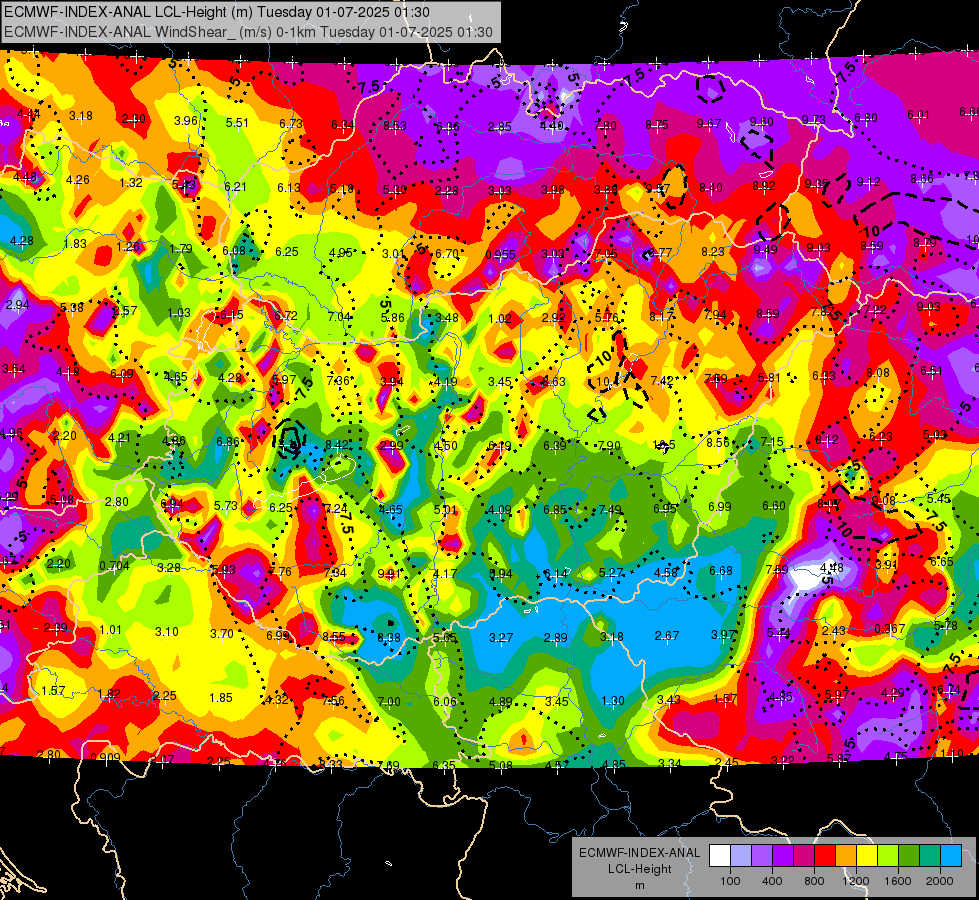The image size is (979, 900).
Task: Click the wind shear value '2.99'
Action: 391,445
